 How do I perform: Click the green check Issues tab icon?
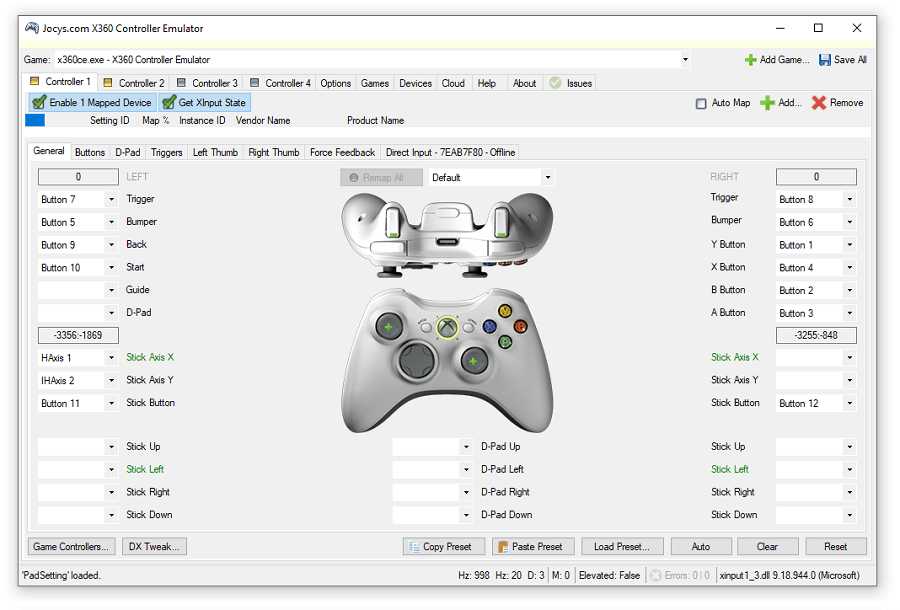coord(555,83)
